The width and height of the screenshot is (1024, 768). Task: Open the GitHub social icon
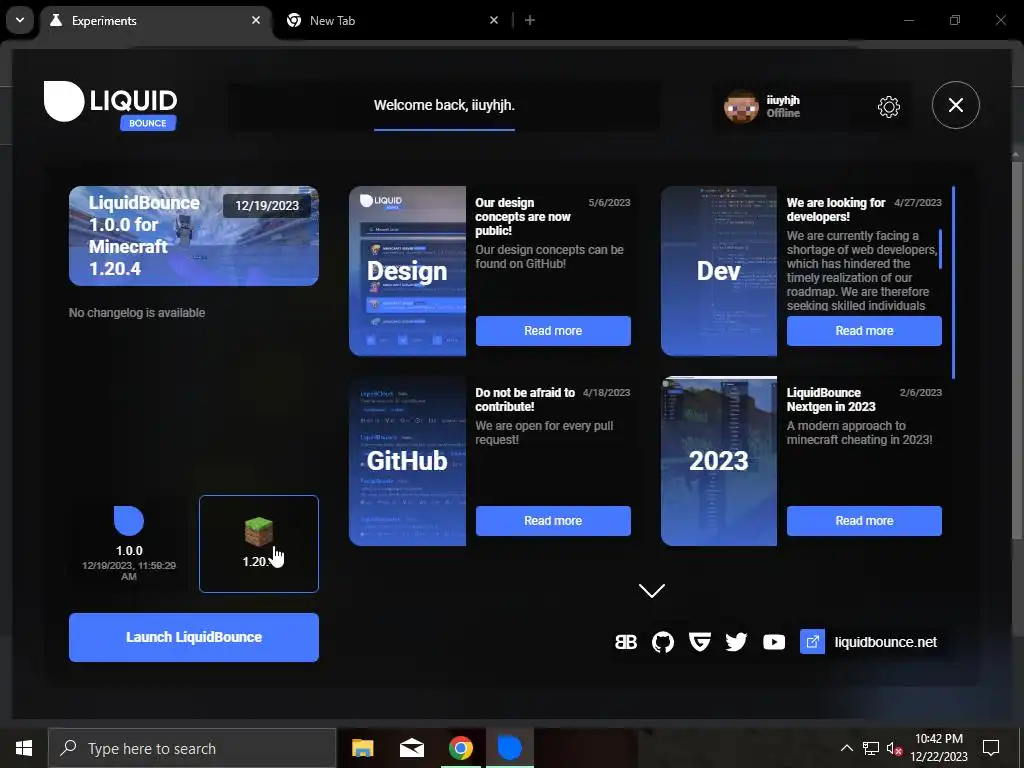click(x=662, y=642)
